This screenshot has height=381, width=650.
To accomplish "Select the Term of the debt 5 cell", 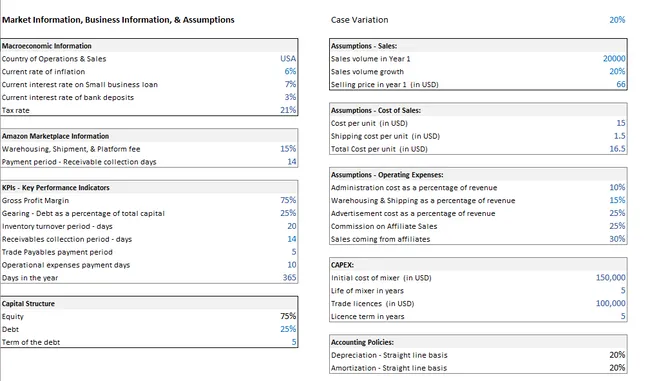I will 293,342.
